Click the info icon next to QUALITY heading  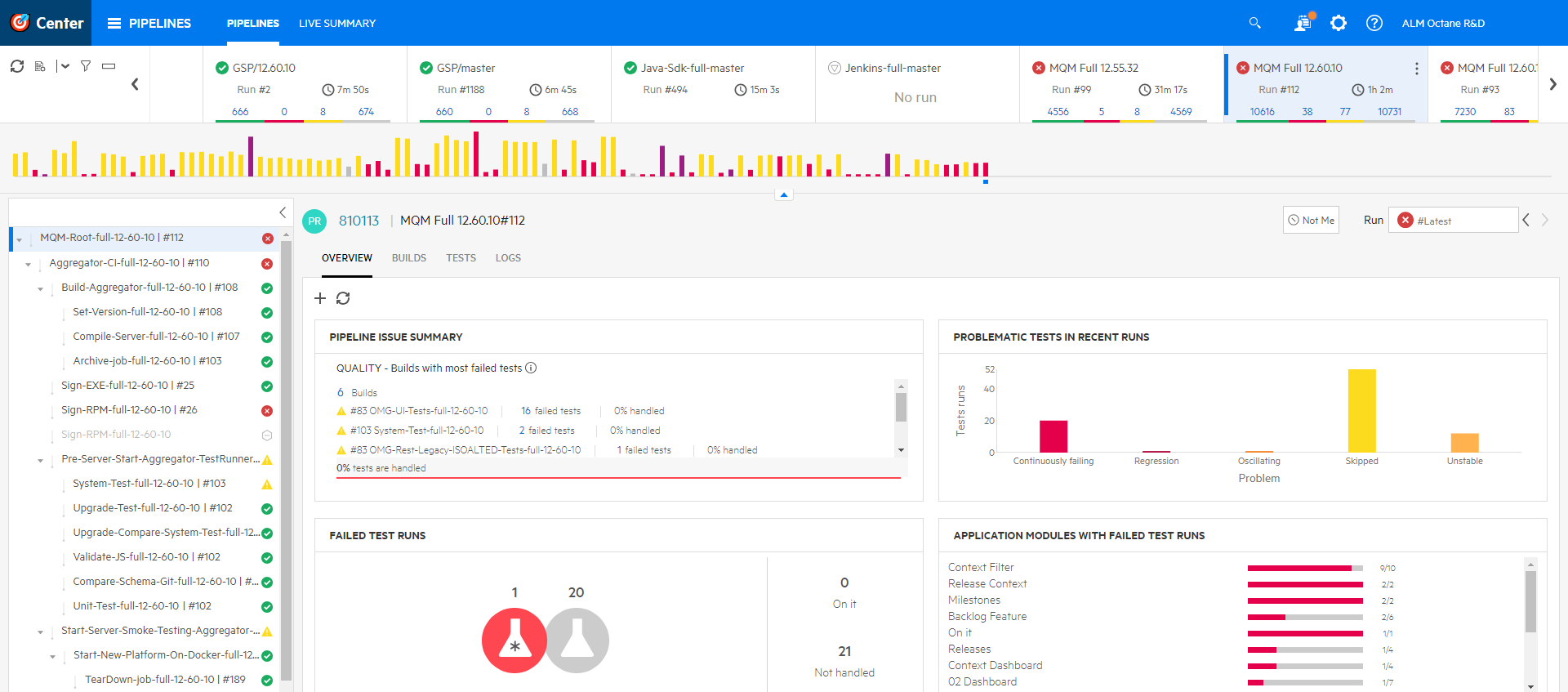tap(531, 368)
